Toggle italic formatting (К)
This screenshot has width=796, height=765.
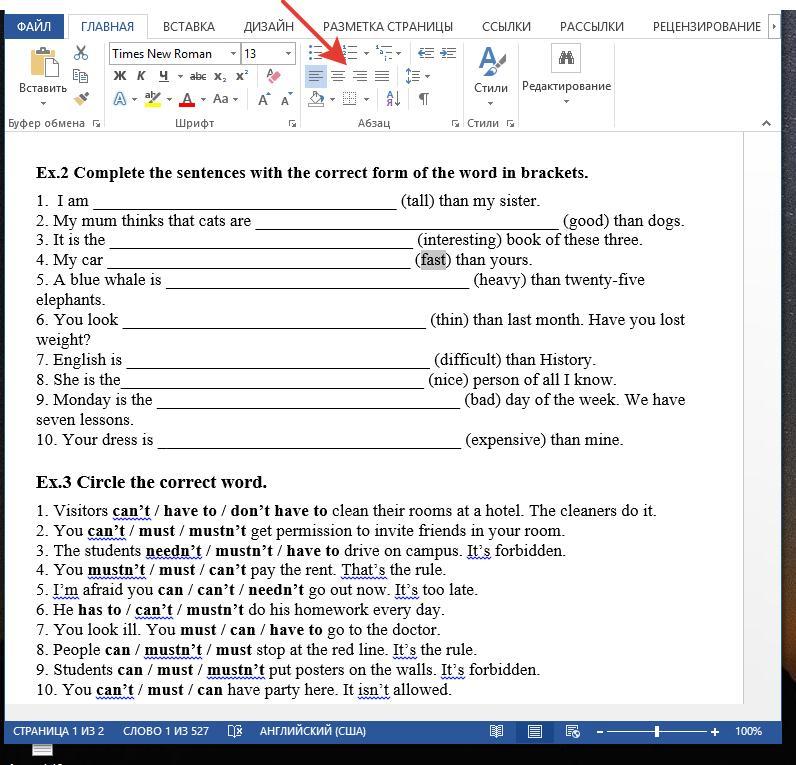tap(141, 76)
